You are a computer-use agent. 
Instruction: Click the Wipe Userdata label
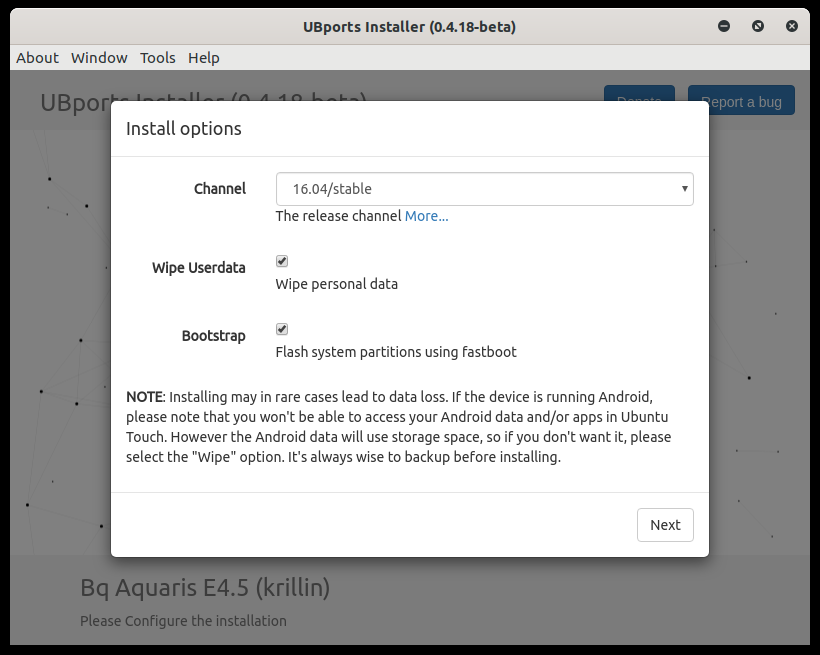tap(199, 268)
